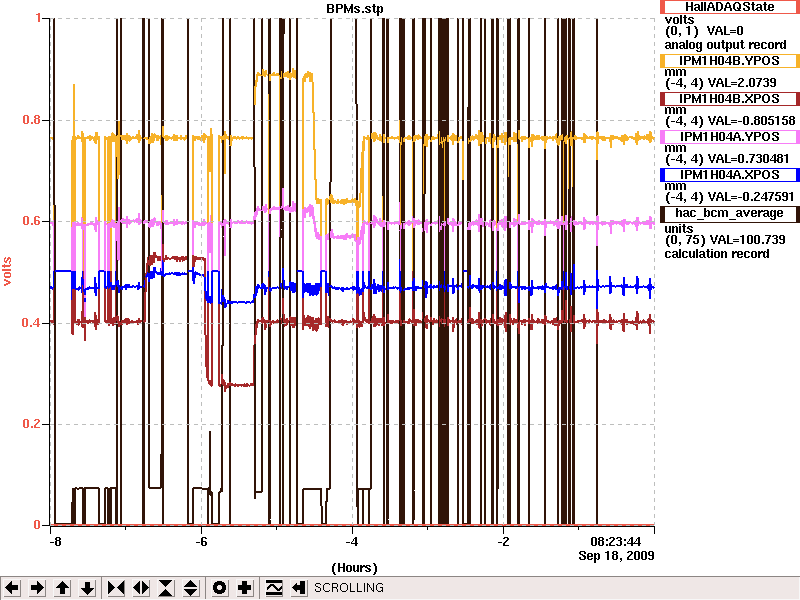
Task: Expand the vertical axis with diamond icon
Action: point(191,588)
